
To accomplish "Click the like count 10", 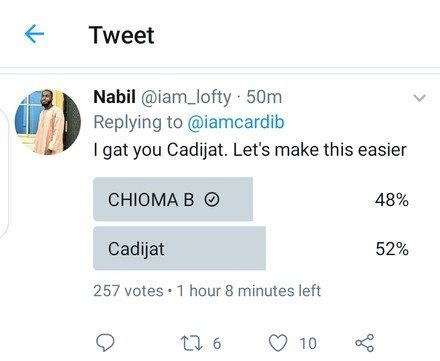I will click(x=308, y=343).
